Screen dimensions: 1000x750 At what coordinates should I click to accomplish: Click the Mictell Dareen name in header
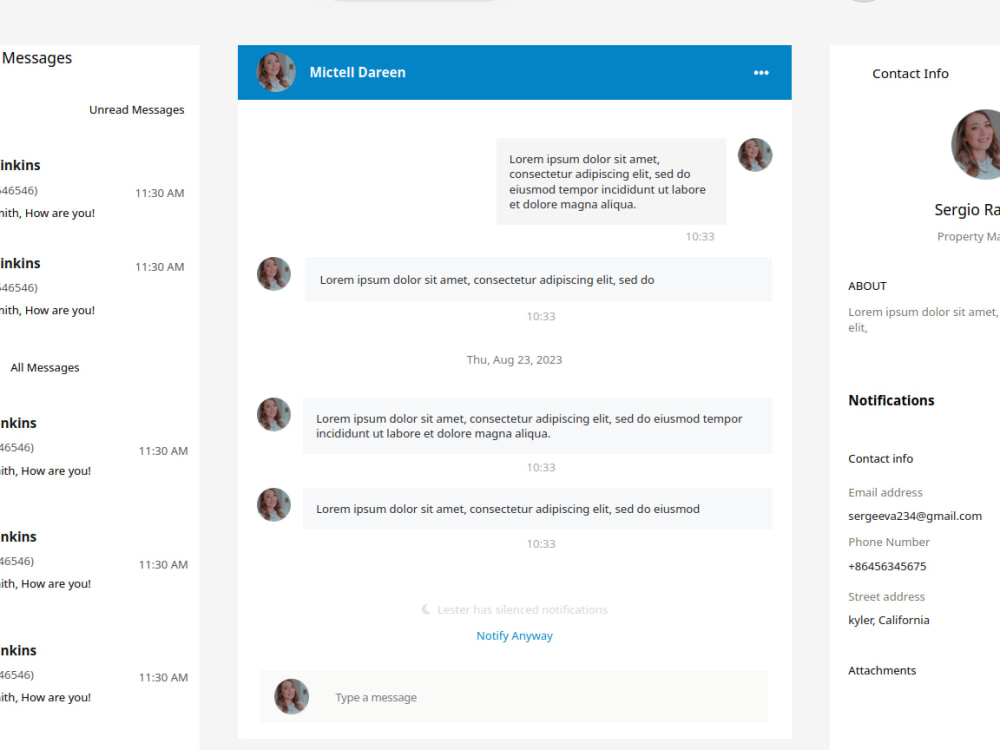click(x=357, y=73)
